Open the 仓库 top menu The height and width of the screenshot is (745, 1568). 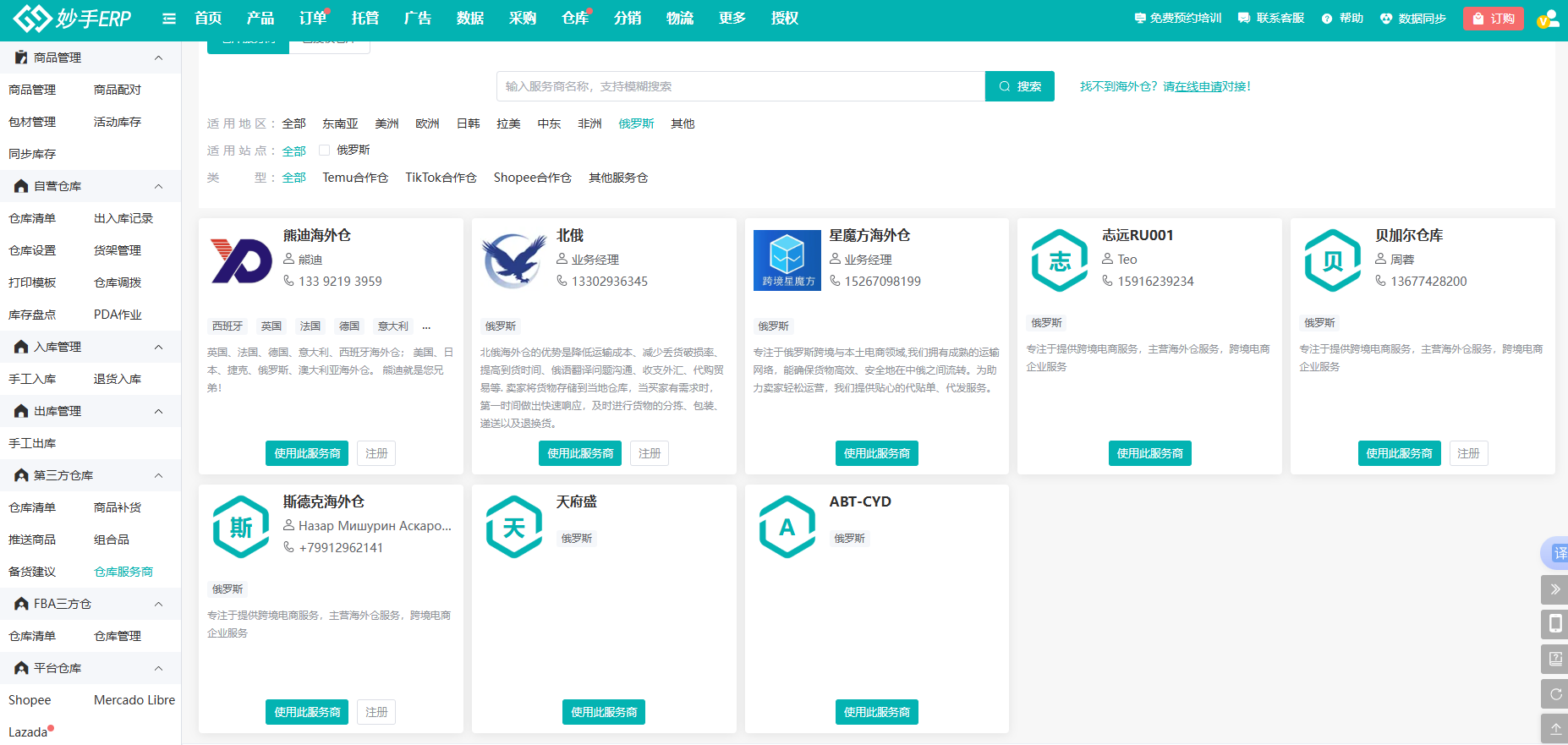coord(575,18)
